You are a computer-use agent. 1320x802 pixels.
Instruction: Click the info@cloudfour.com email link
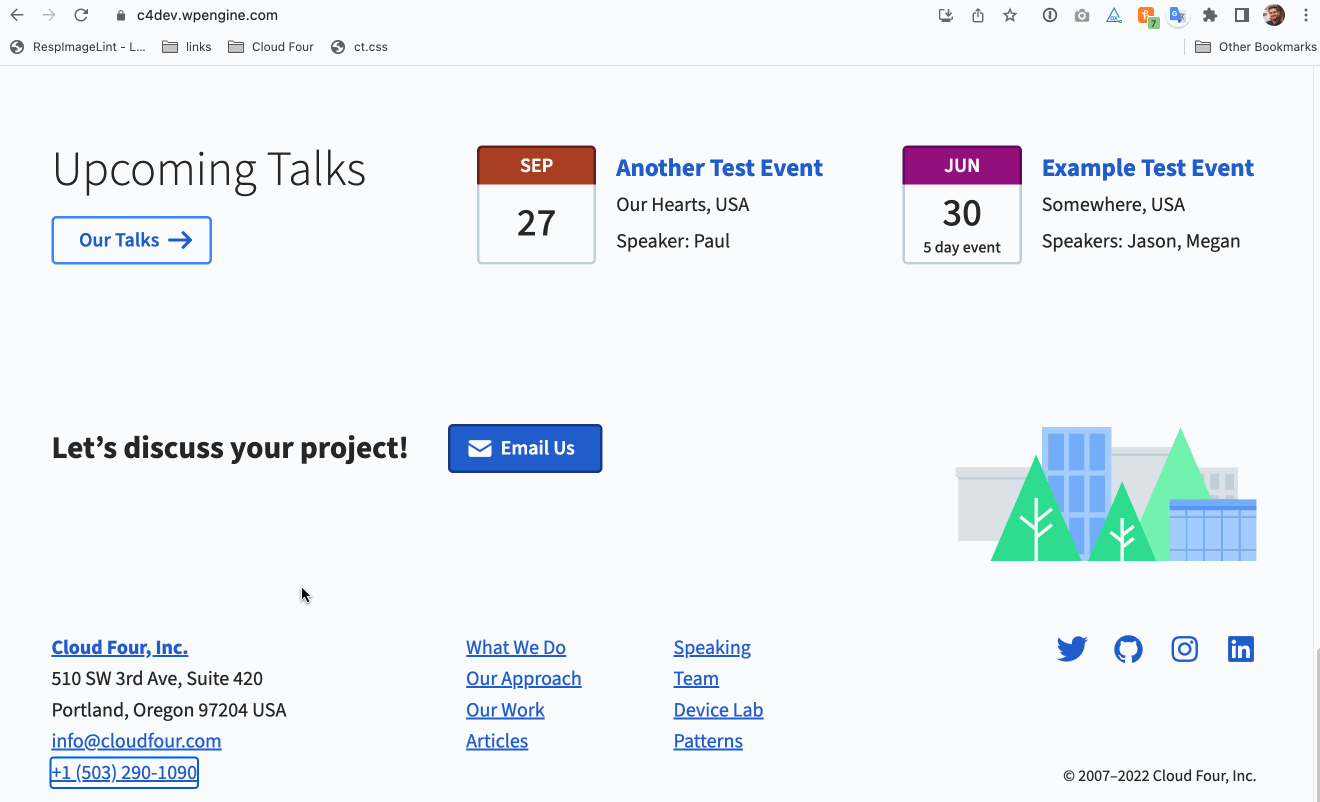[x=136, y=741]
